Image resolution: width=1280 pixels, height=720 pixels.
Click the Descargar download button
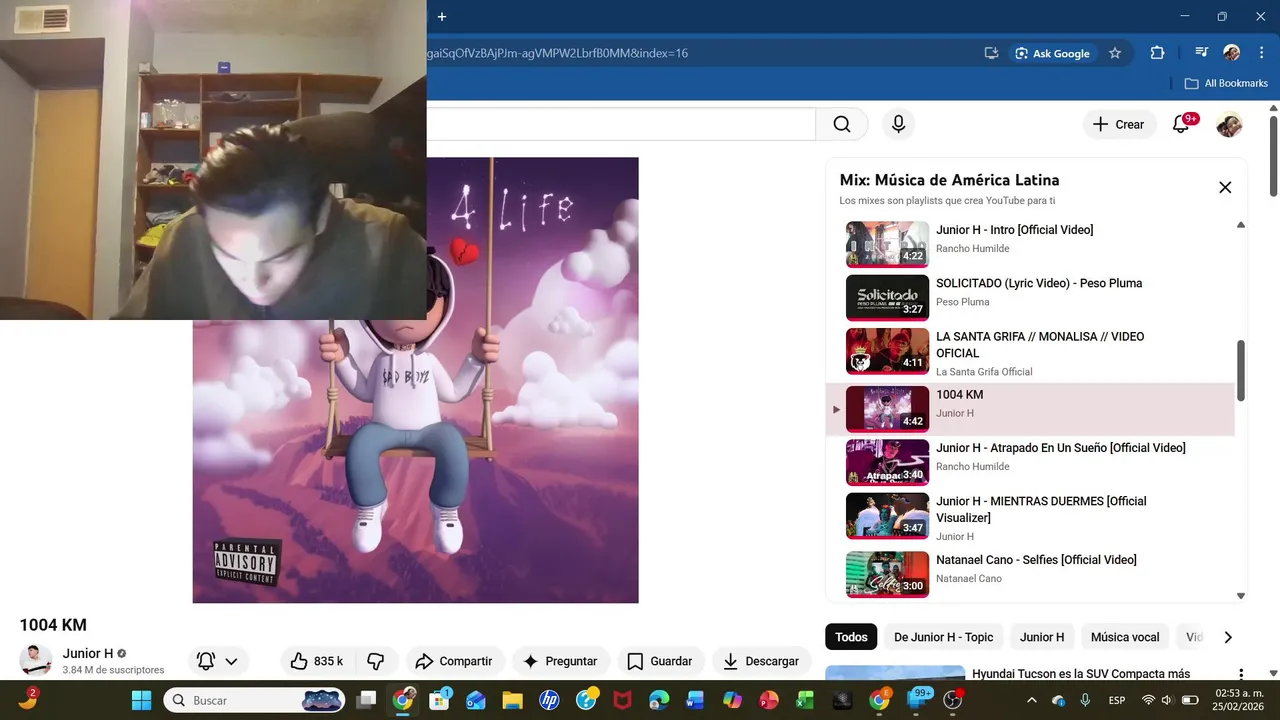[761, 661]
